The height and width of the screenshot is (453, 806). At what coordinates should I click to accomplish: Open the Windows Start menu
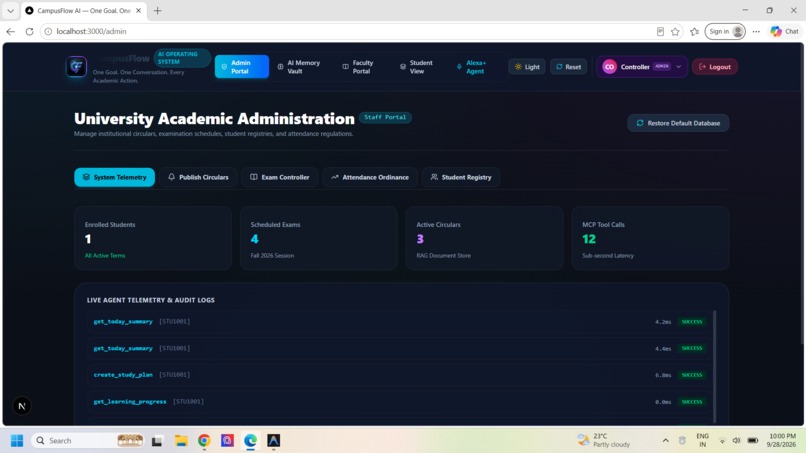[x=16, y=441]
